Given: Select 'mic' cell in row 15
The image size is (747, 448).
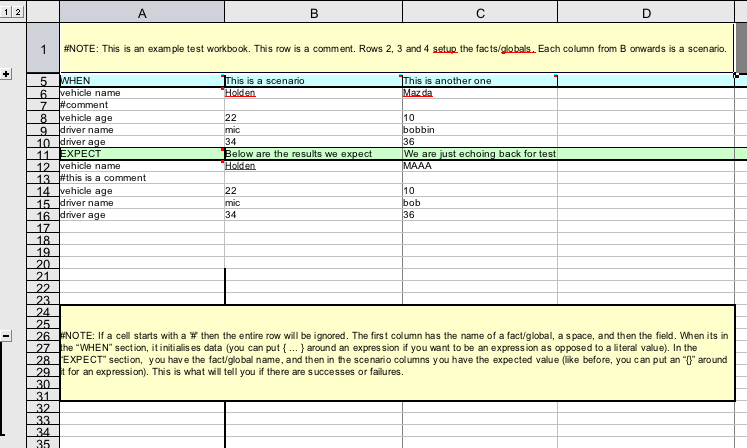Looking at the screenshot, I should 313,203.
